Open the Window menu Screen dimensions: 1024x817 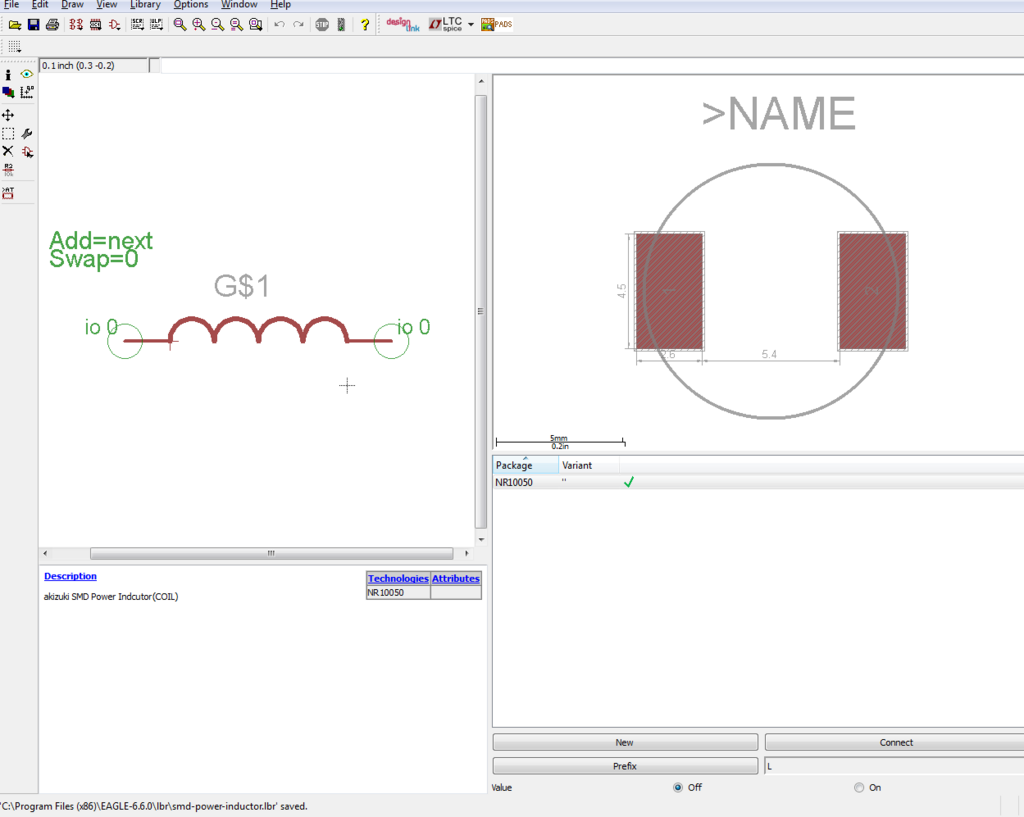[x=239, y=5]
